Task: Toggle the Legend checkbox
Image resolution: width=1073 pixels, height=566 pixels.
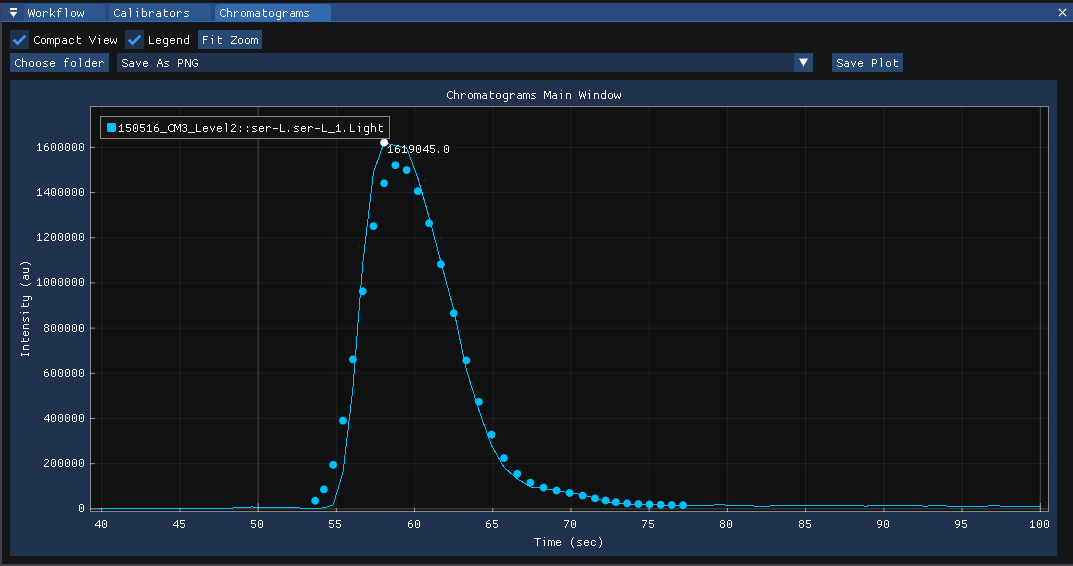Action: coord(134,40)
